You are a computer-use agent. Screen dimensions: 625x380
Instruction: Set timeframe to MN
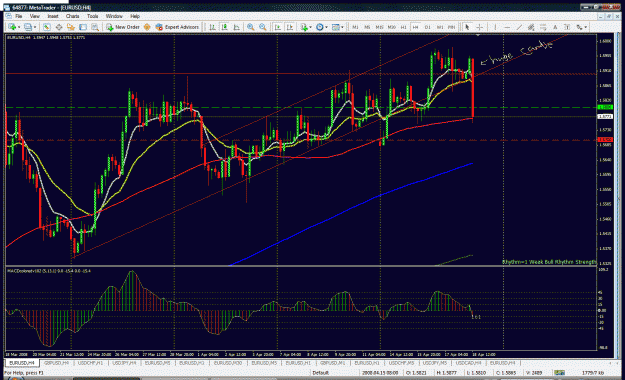click(451, 27)
